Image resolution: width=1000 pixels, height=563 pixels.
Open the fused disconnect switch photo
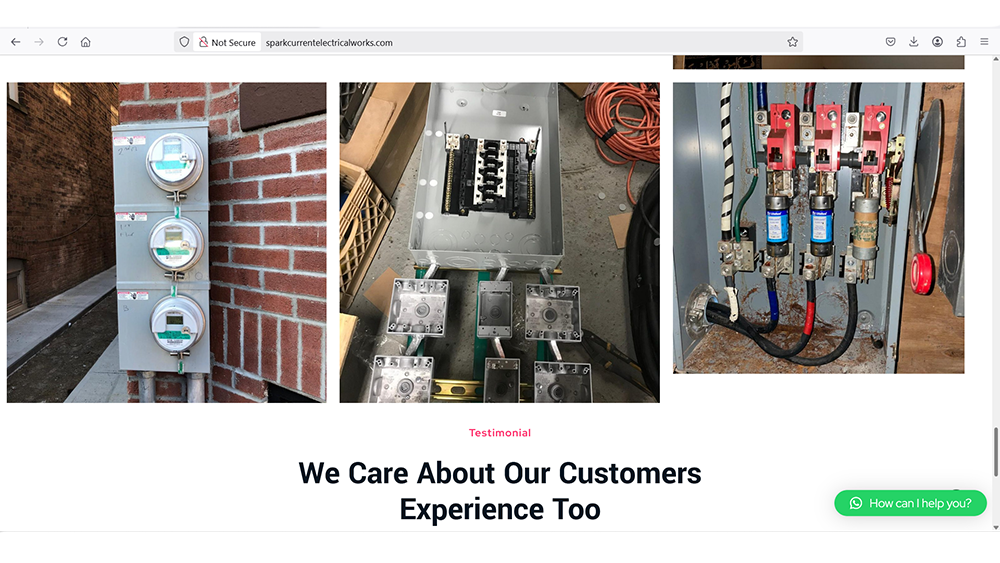point(818,228)
